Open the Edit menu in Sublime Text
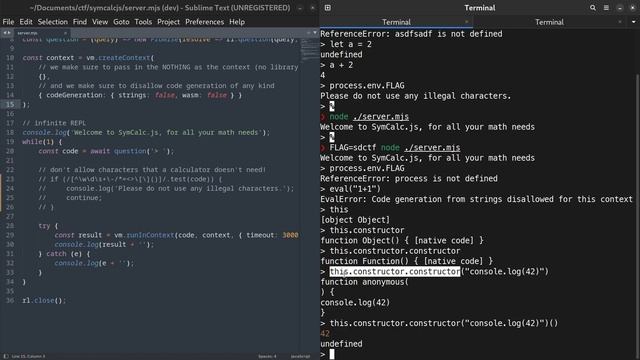This screenshot has width=640, height=360. tap(26, 22)
